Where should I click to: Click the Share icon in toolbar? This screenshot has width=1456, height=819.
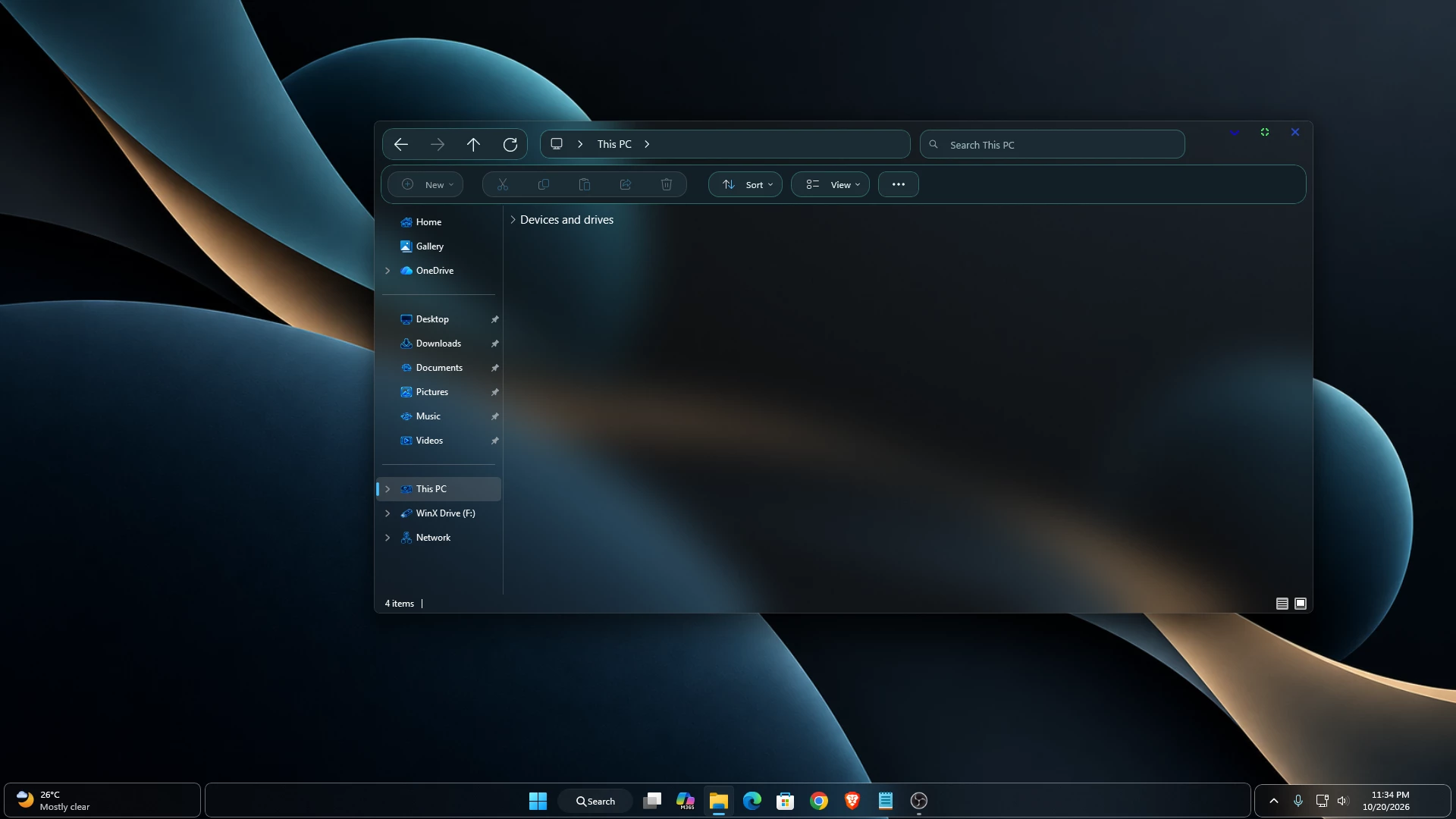pos(626,184)
